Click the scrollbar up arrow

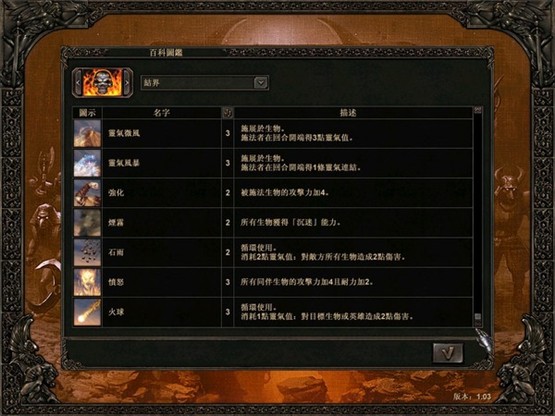pos(478,110)
